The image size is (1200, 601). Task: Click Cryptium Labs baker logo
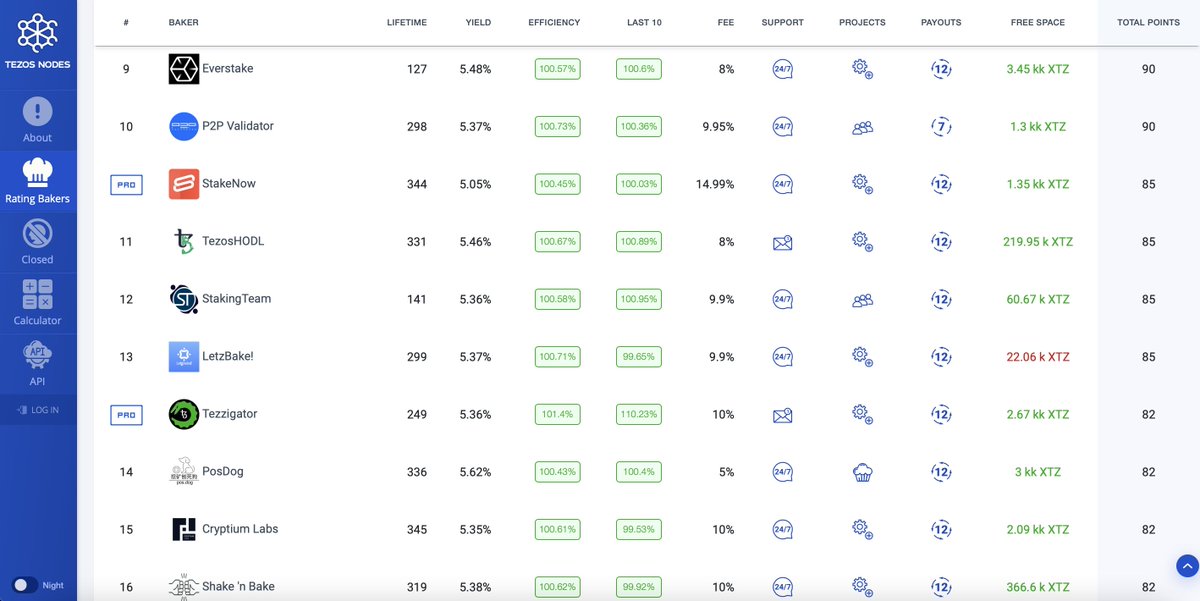point(184,529)
